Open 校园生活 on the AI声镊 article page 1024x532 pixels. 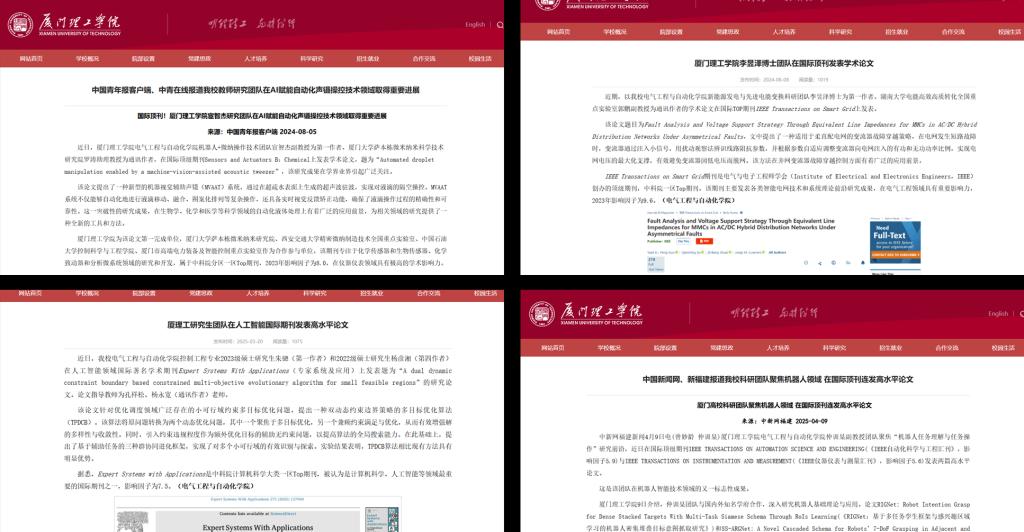click(x=480, y=59)
